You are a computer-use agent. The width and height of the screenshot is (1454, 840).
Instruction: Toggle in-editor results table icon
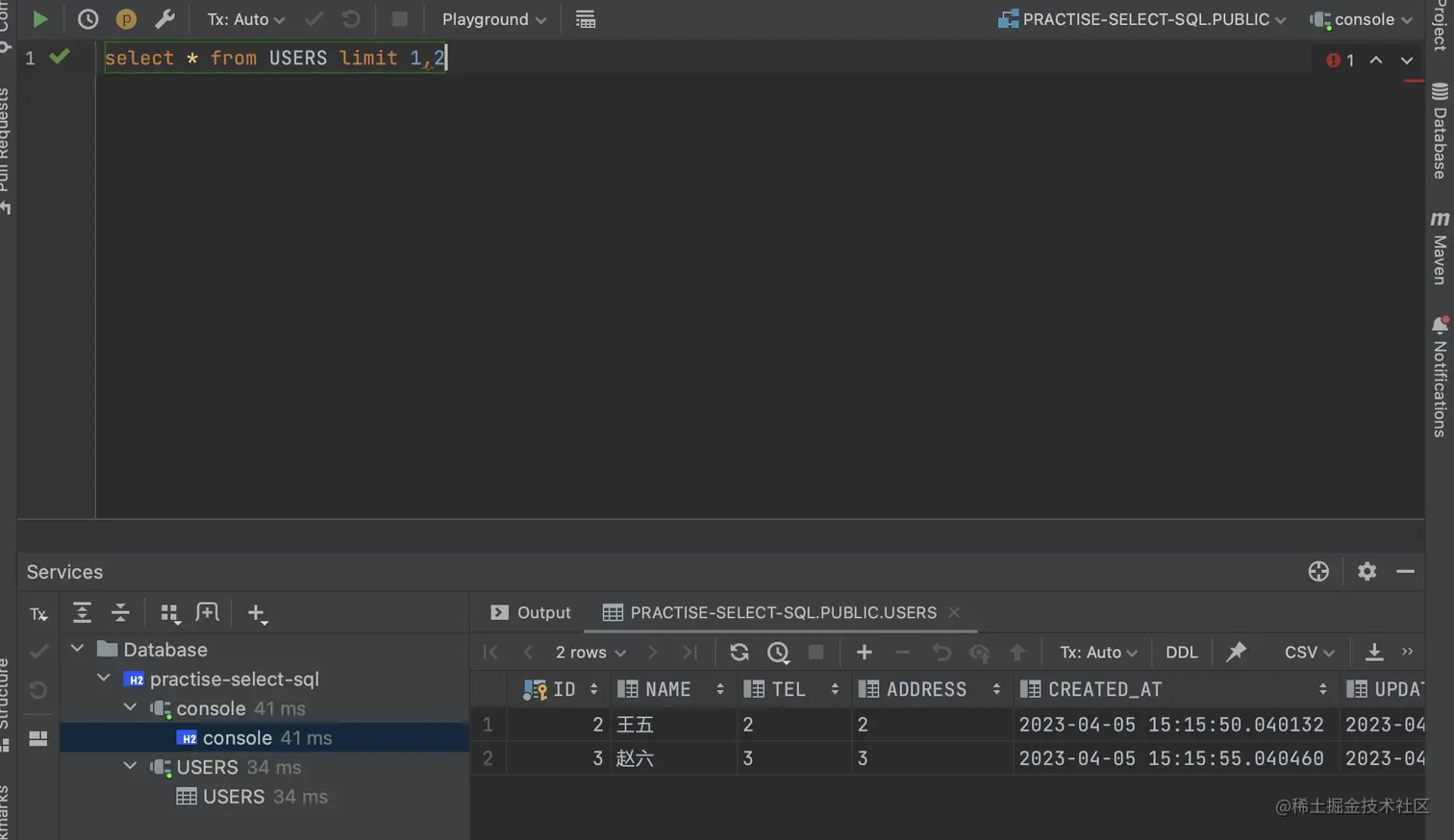coord(586,19)
